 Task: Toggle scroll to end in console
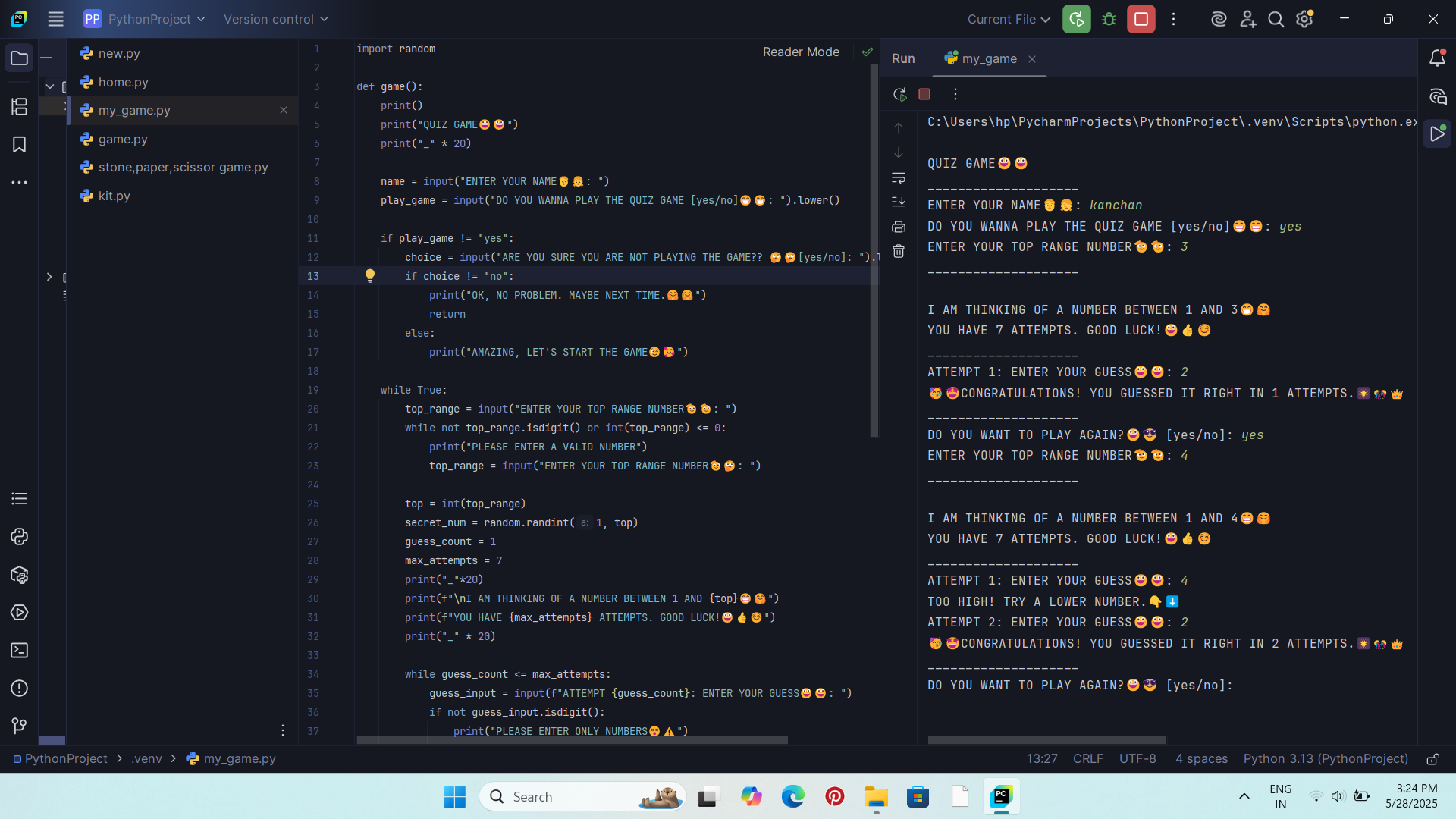point(899,202)
